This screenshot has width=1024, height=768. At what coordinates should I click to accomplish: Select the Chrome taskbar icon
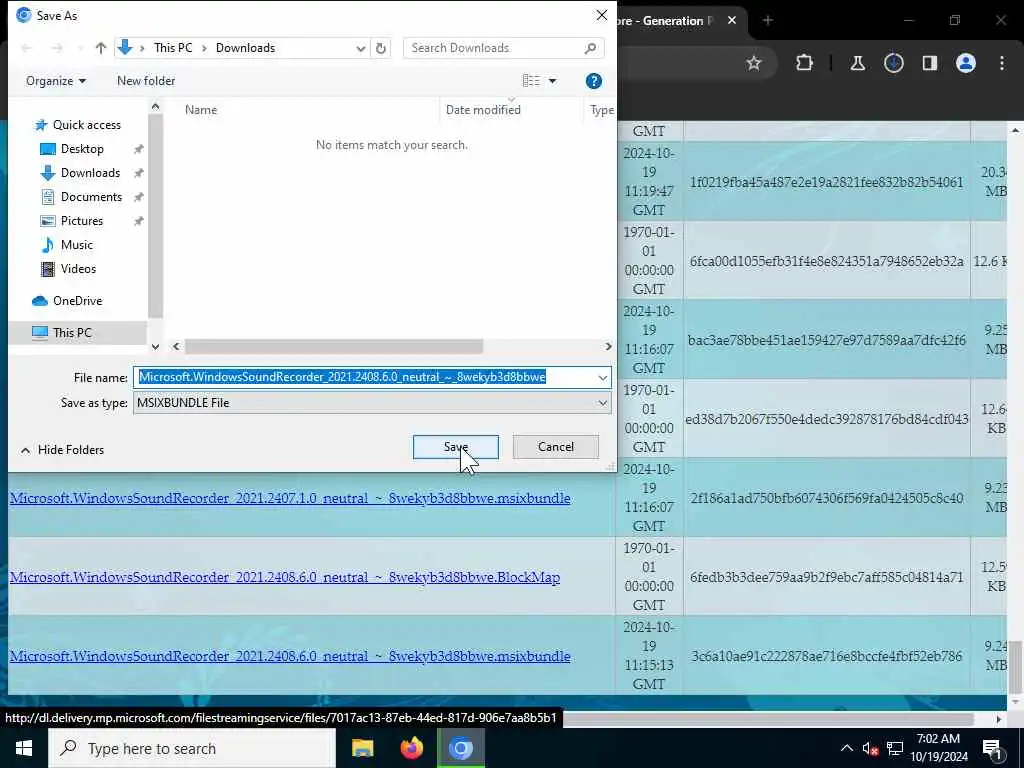point(460,748)
